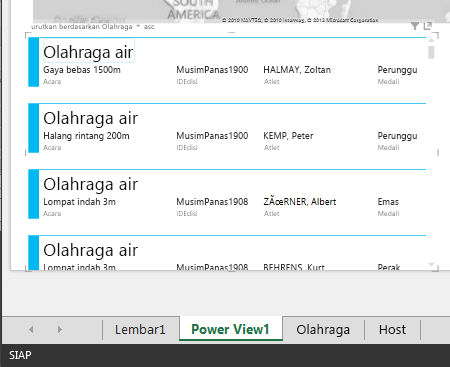Click the card list scrollbar thumb
The image size is (450, 367).
tap(431, 52)
